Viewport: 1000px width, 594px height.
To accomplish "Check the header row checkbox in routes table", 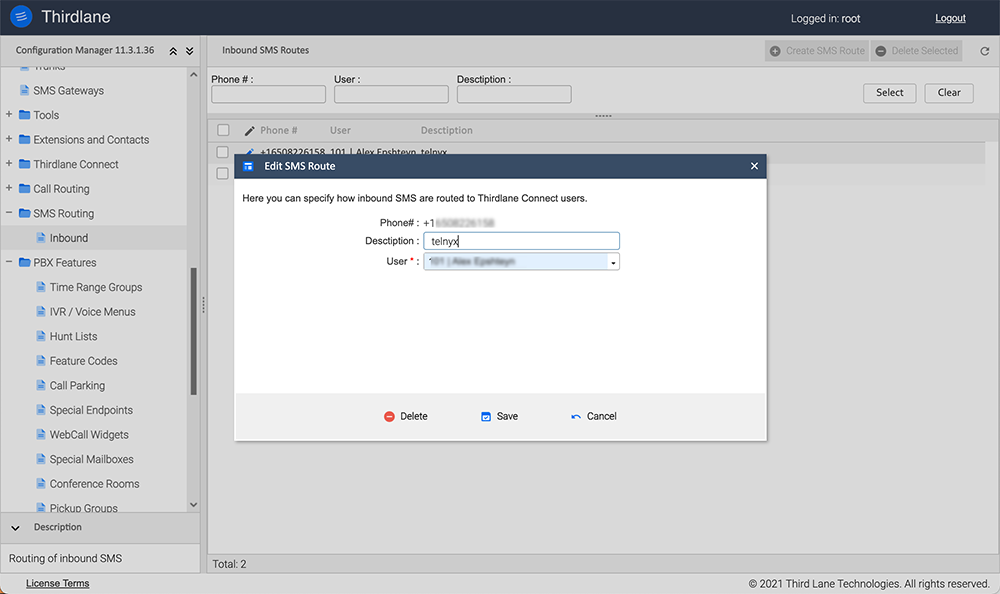I will click(223, 130).
